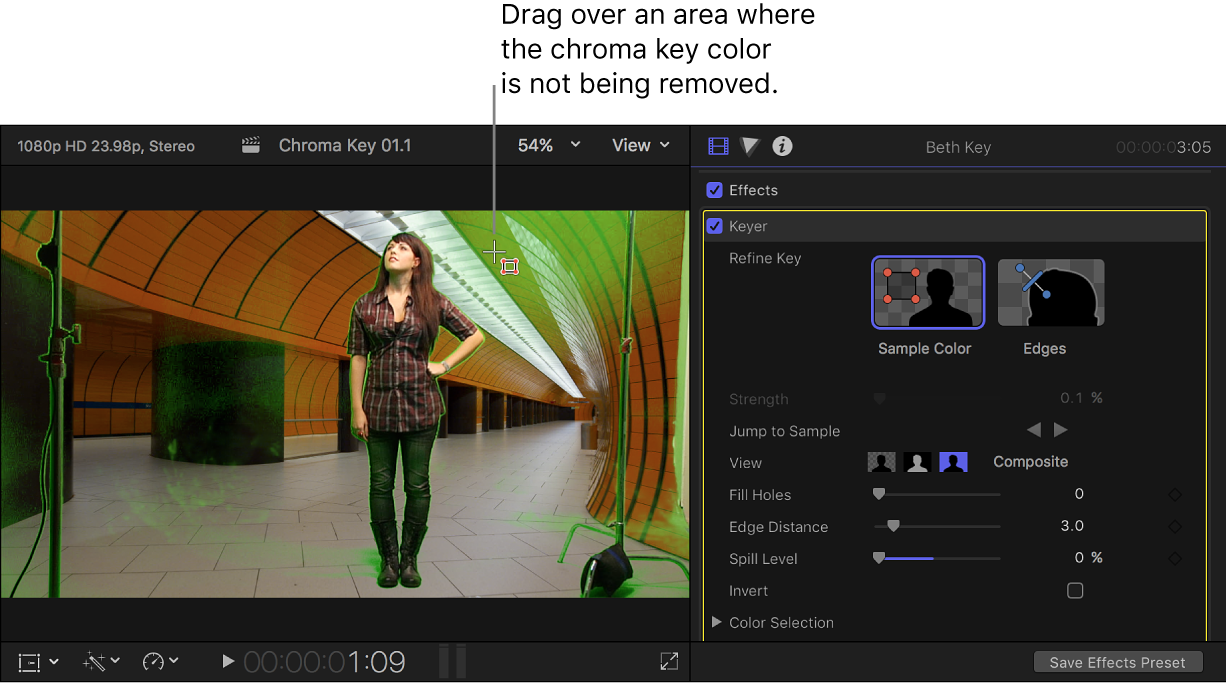The image size is (1226, 684).
Task: Select the Edges tool in Refine Key
Action: [x=1050, y=292]
